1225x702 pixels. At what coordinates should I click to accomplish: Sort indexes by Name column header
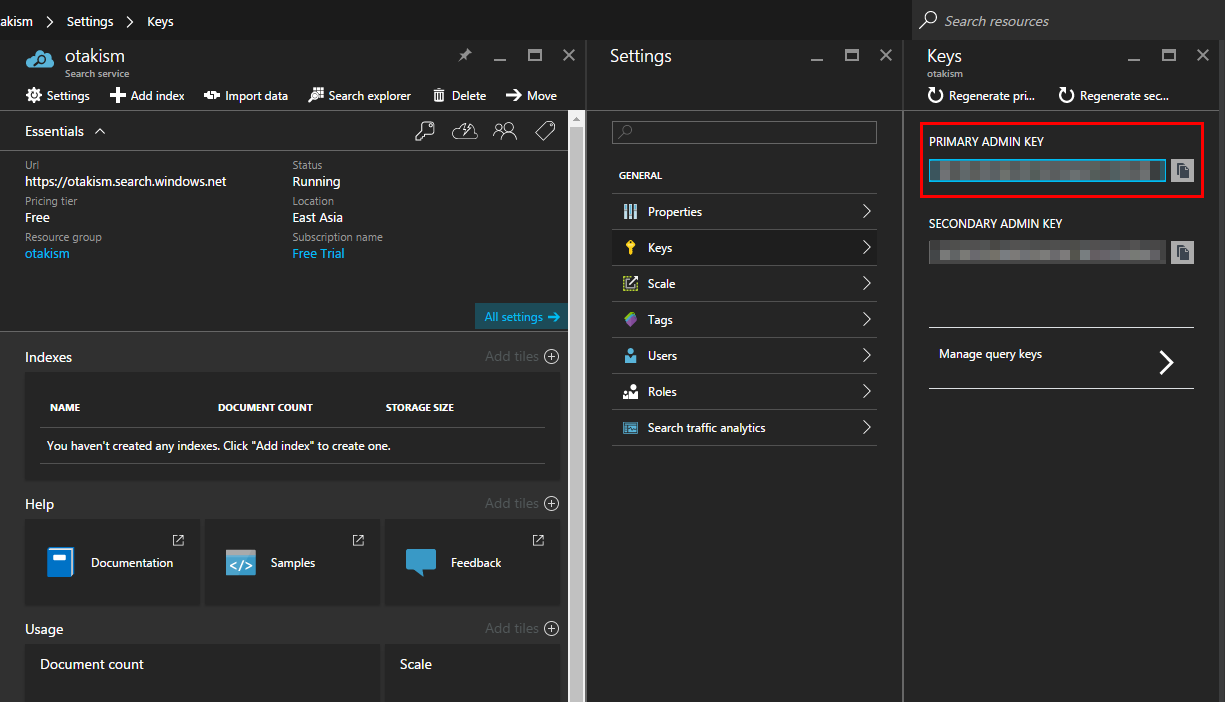point(65,408)
